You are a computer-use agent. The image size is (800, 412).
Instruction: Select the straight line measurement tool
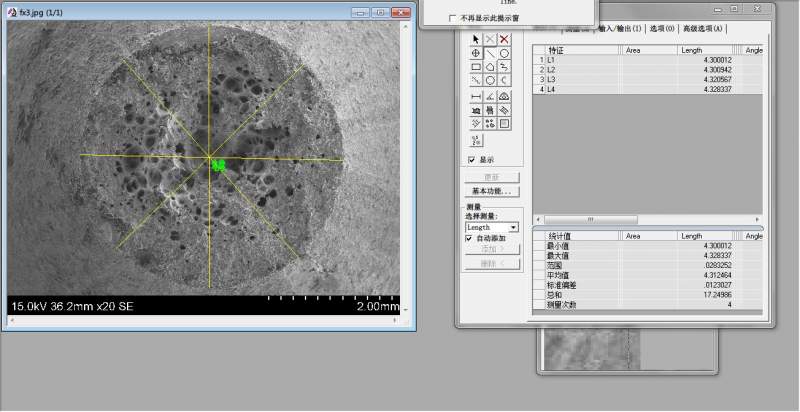point(490,53)
